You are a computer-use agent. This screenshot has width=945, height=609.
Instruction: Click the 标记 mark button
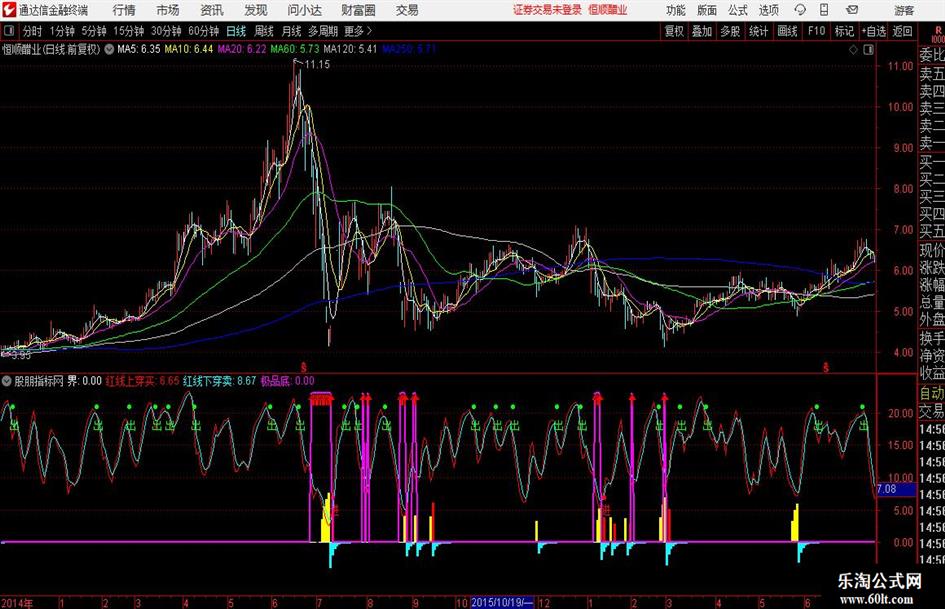tap(844, 31)
